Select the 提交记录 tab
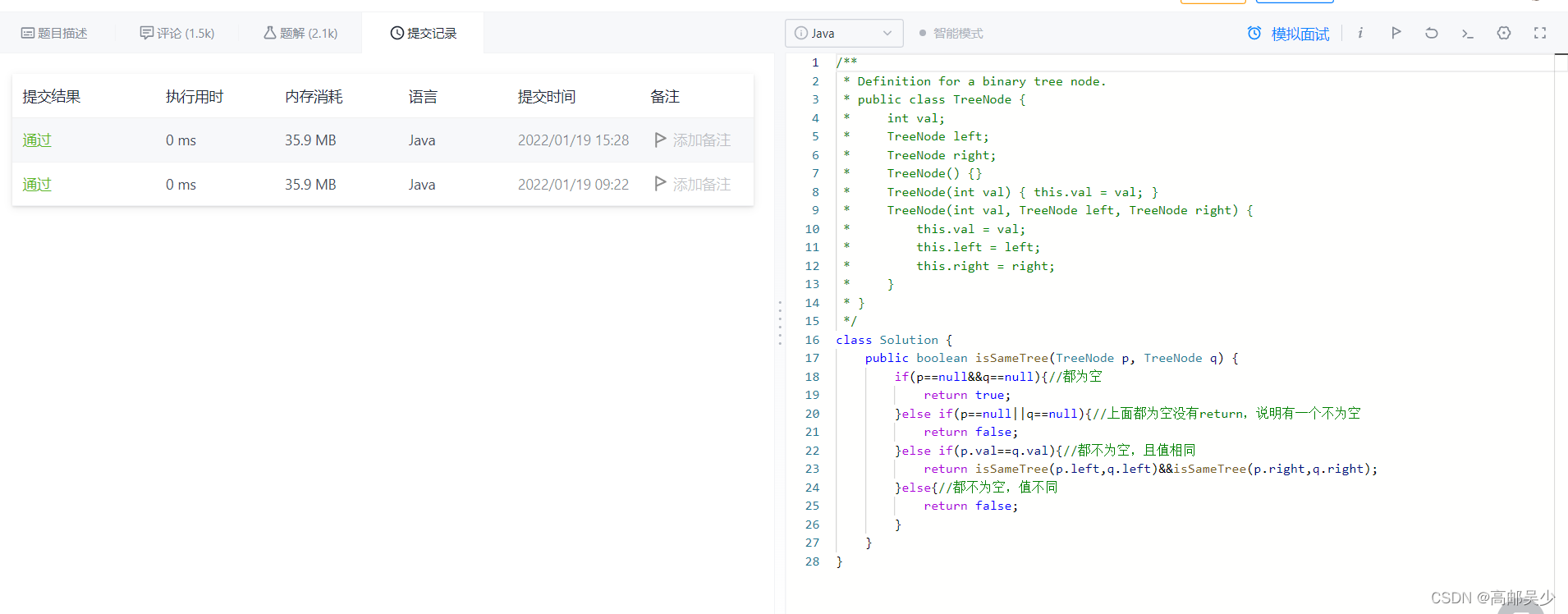The height and width of the screenshot is (614, 1568). 424,33
